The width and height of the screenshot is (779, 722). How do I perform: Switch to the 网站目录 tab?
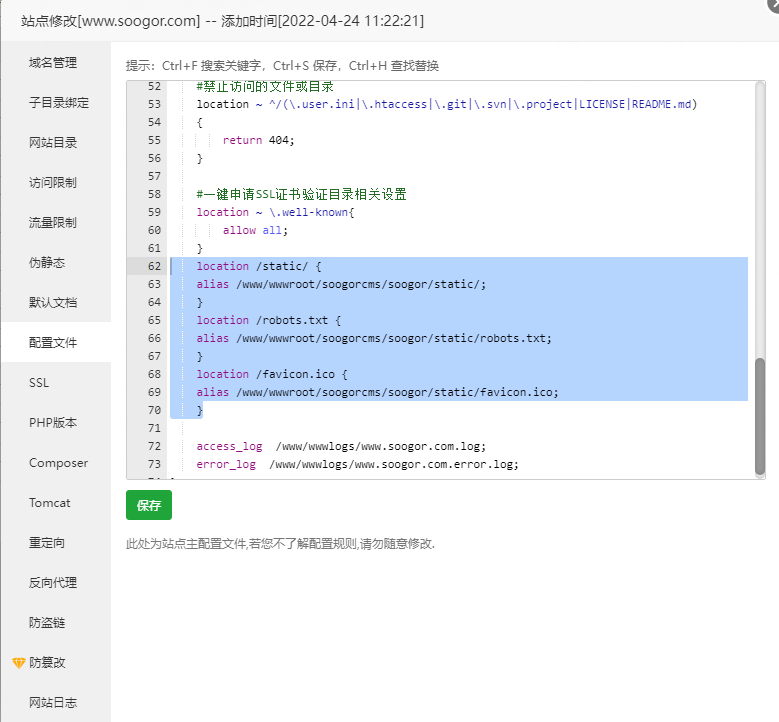point(53,143)
